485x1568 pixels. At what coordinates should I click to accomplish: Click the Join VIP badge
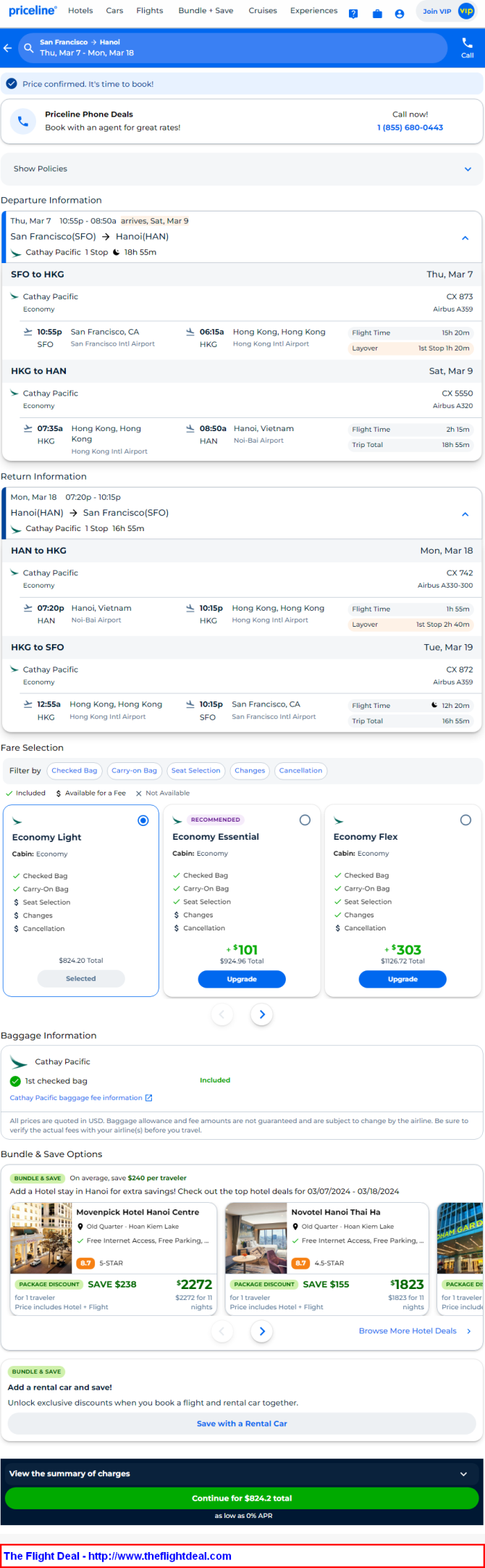click(x=447, y=12)
